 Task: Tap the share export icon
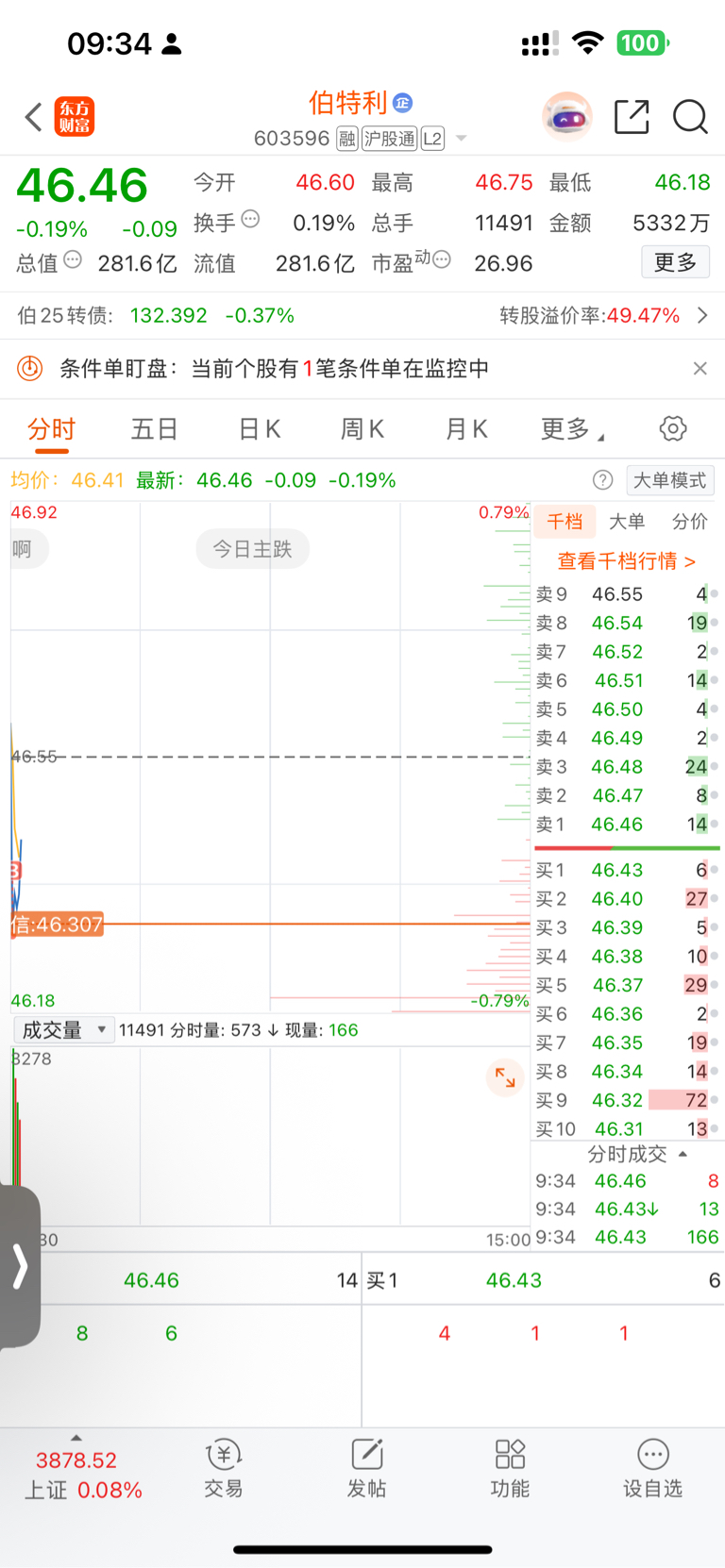pos(632,117)
